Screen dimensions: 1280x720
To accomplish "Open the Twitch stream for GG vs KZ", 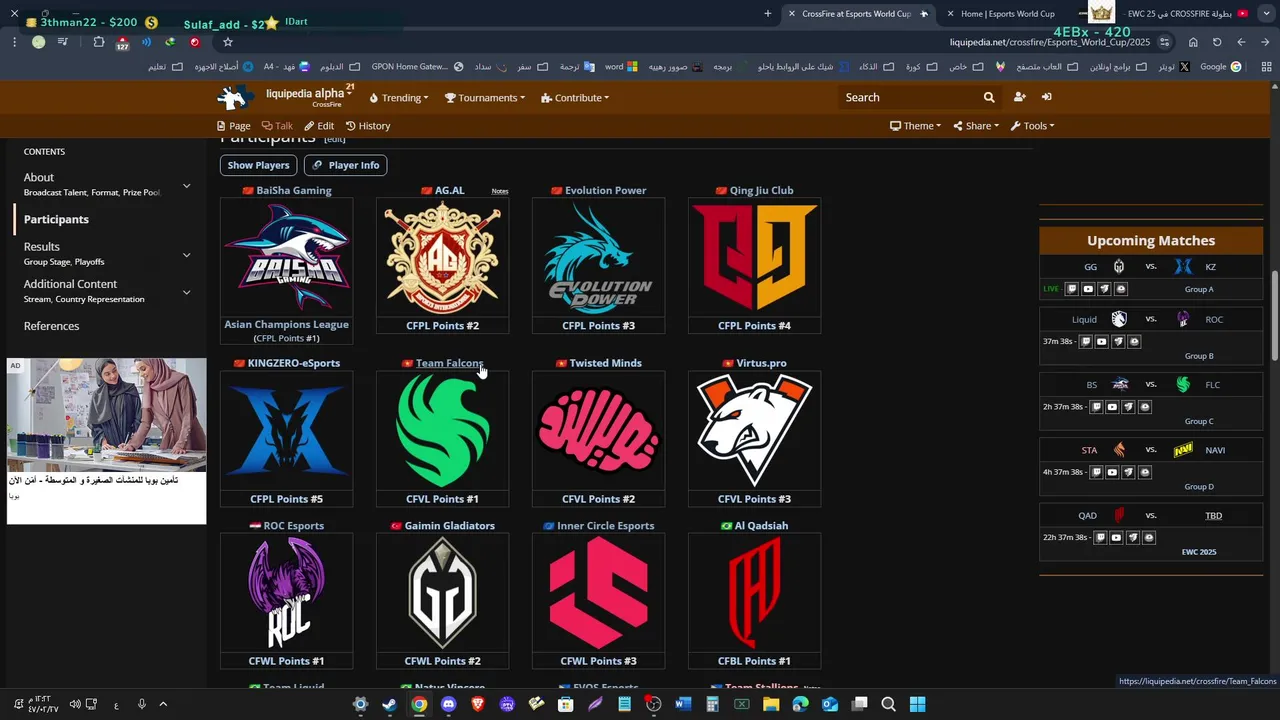I will (x=1072, y=289).
